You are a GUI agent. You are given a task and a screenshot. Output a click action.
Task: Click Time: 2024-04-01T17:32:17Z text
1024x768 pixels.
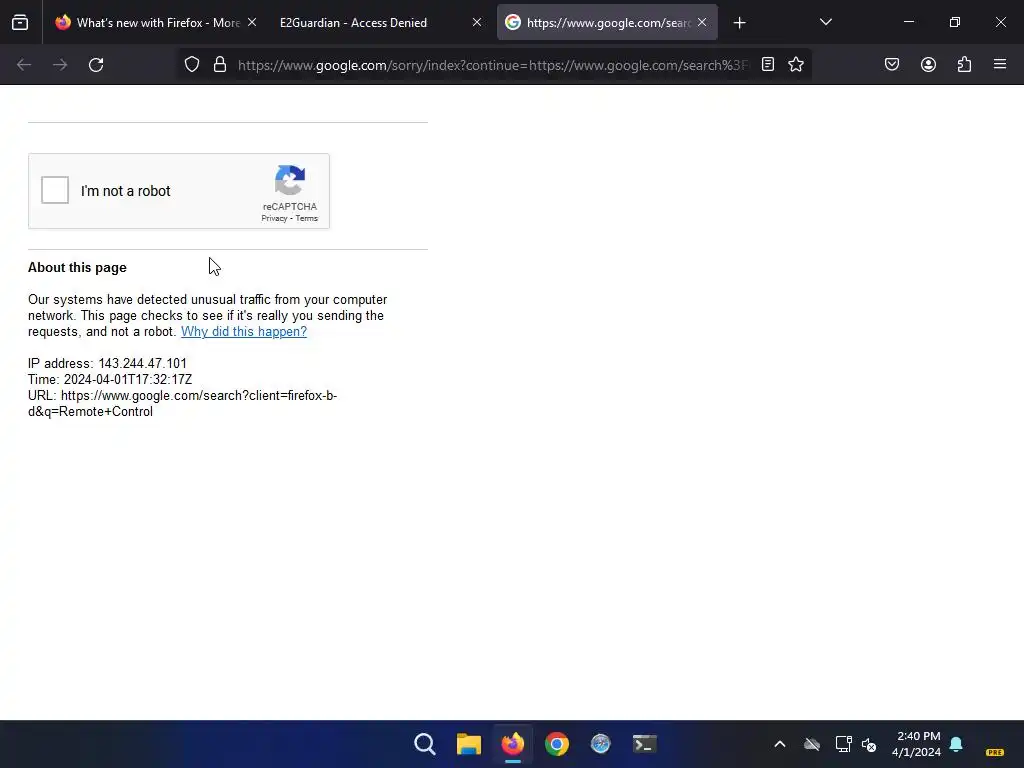pos(110,379)
